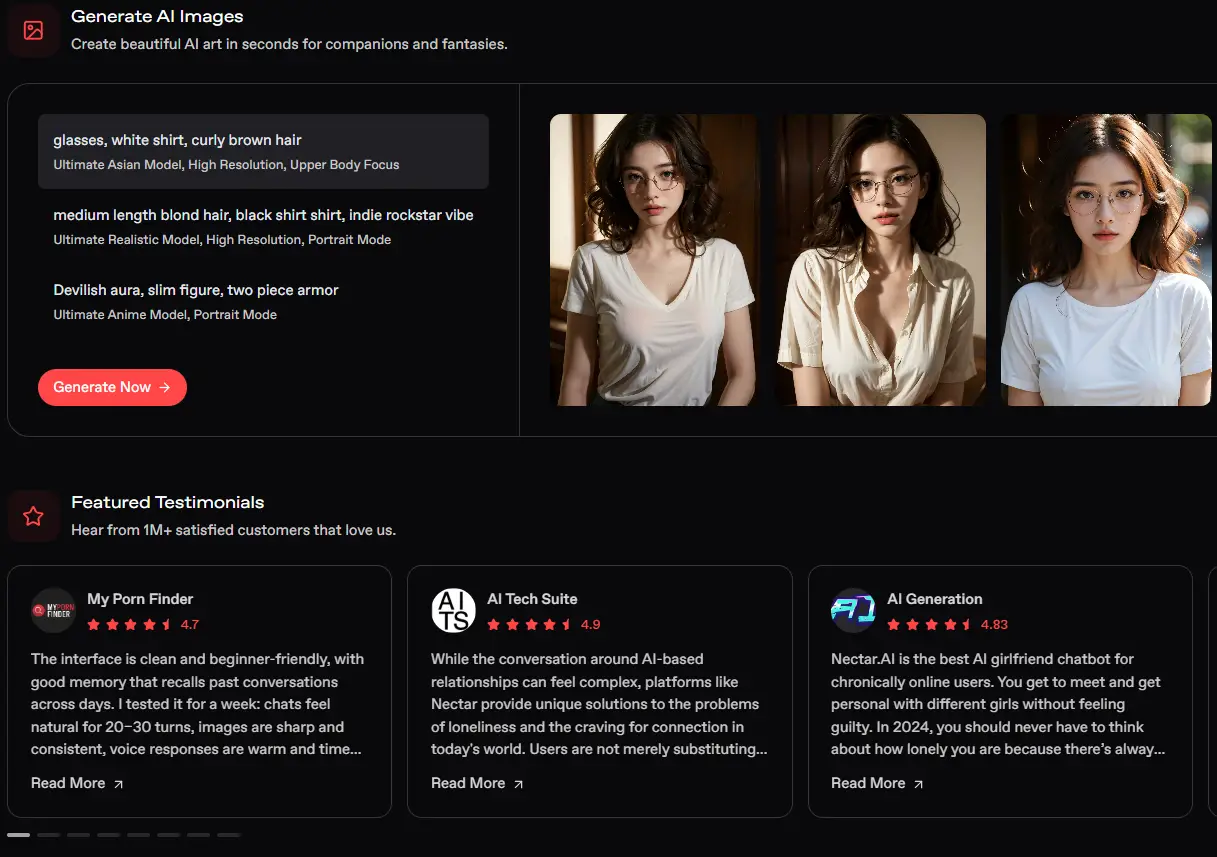
Task: Click the AI Generation logo
Action: (x=853, y=610)
